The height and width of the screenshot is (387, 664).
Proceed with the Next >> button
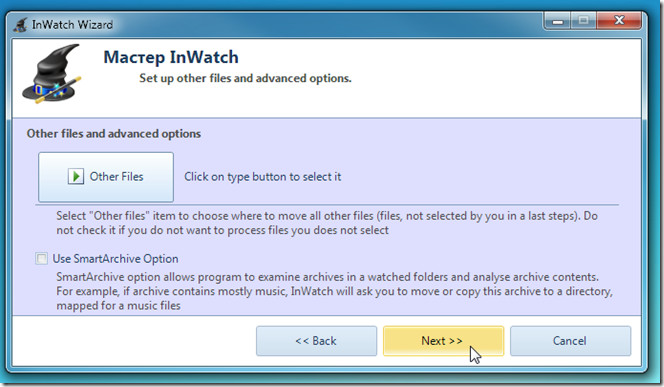[x=443, y=341]
